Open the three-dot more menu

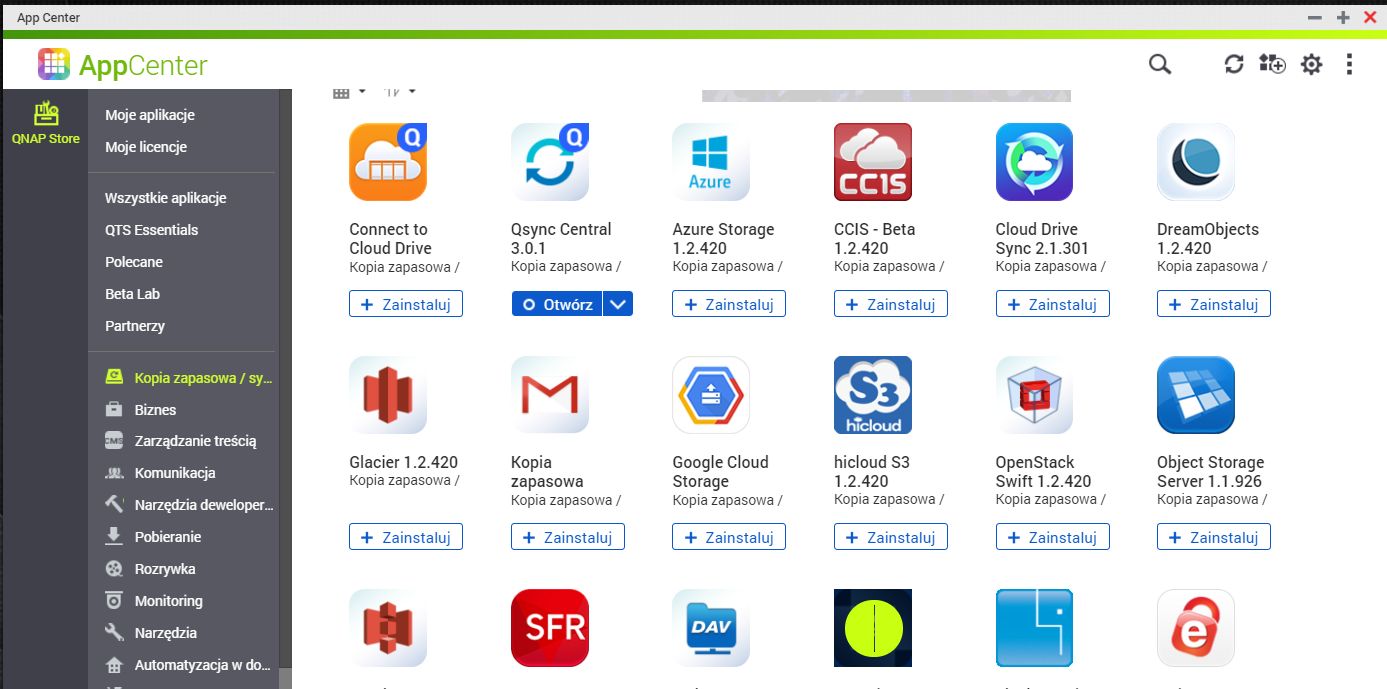click(x=1349, y=64)
